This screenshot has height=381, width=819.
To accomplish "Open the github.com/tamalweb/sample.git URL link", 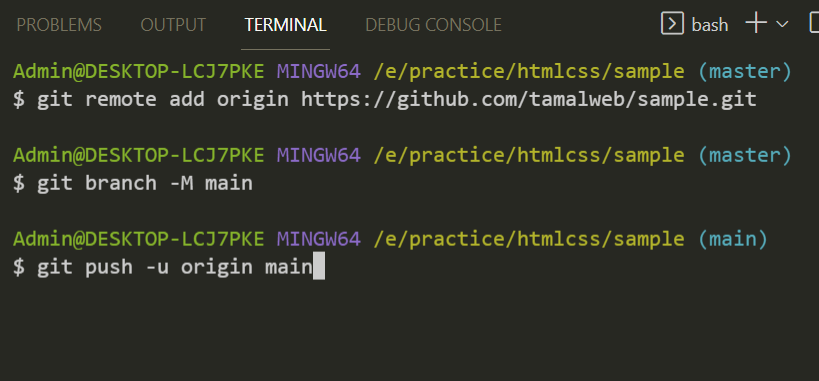I will [529, 99].
